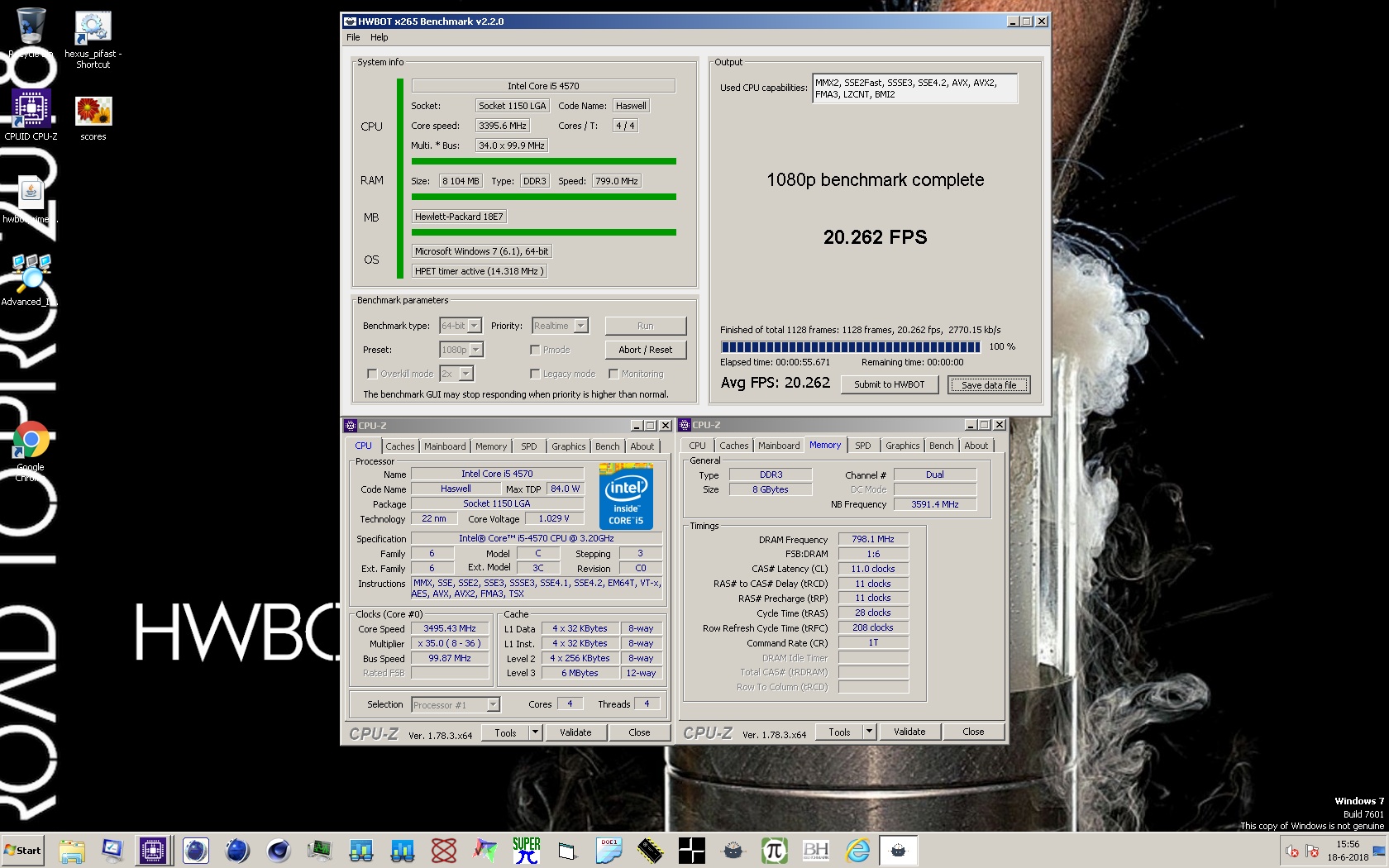1389x868 pixels.
Task: Open Internet Explorer from the taskbar
Action: 857,851
